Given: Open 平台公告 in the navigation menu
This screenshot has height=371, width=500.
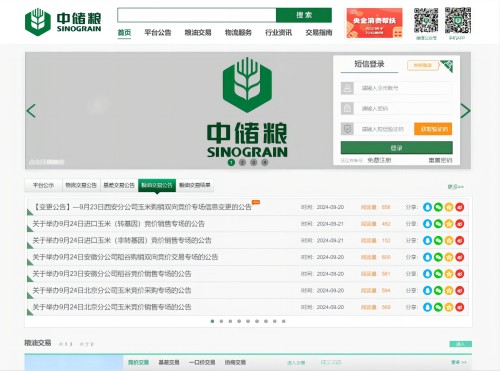Looking at the screenshot, I should point(158,33).
